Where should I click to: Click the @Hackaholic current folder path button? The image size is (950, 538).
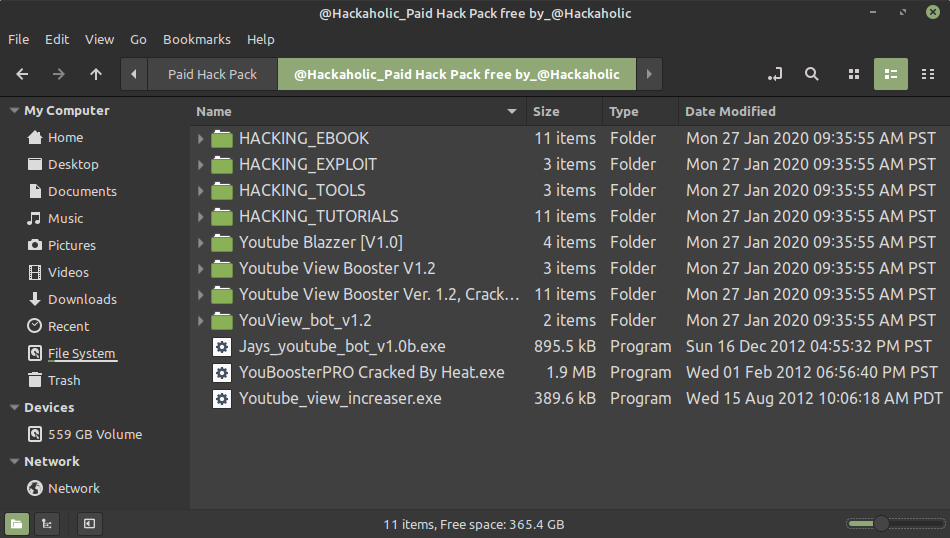[x=457, y=75]
